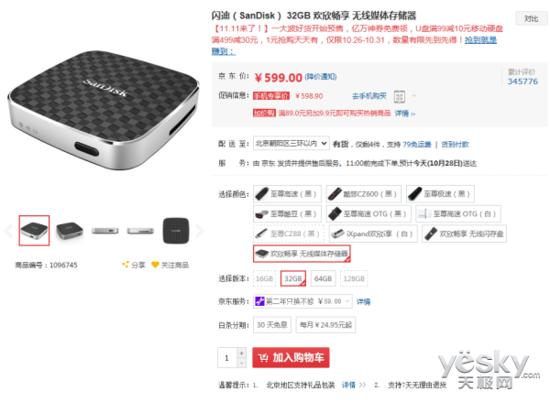The image size is (550, 402).
Task: Click next thumbnail arrow on image carousel
Action: click(x=199, y=231)
